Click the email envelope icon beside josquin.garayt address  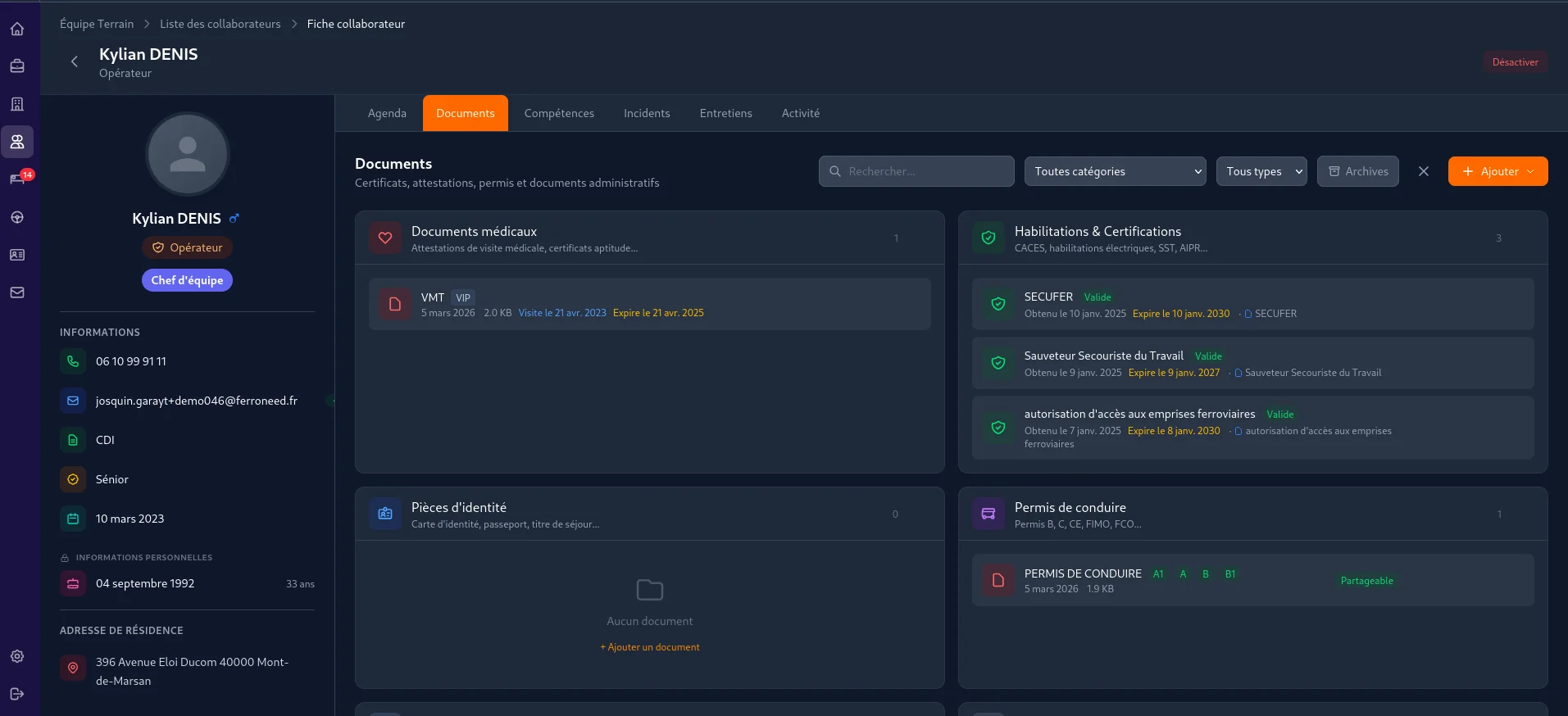(73, 401)
